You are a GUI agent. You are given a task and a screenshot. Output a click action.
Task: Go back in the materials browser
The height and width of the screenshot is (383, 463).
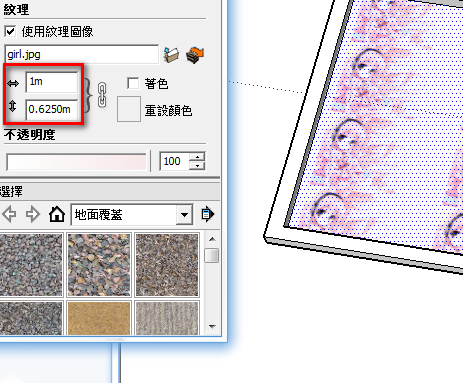coord(9,214)
